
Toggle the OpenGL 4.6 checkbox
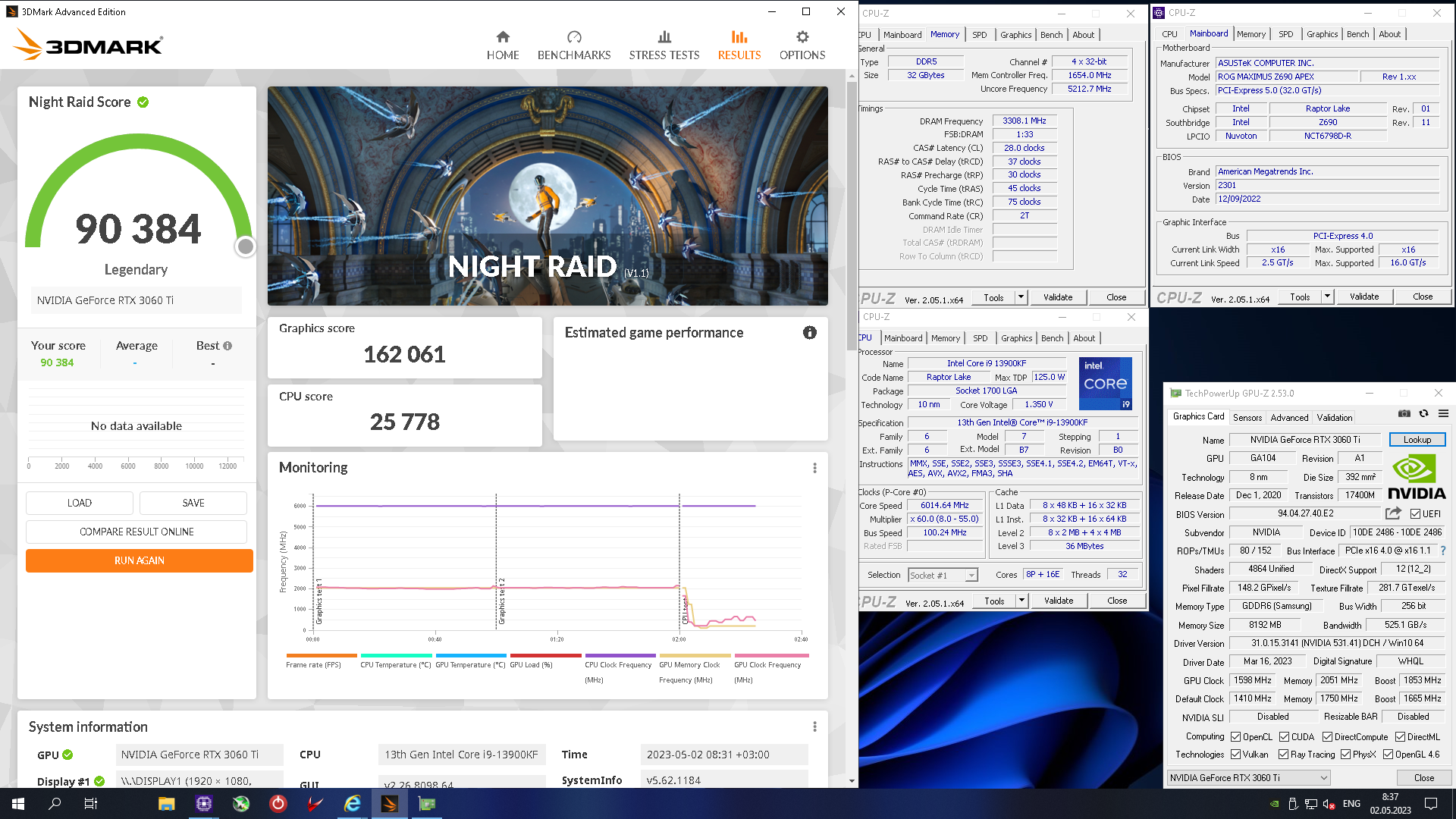coord(1388,755)
